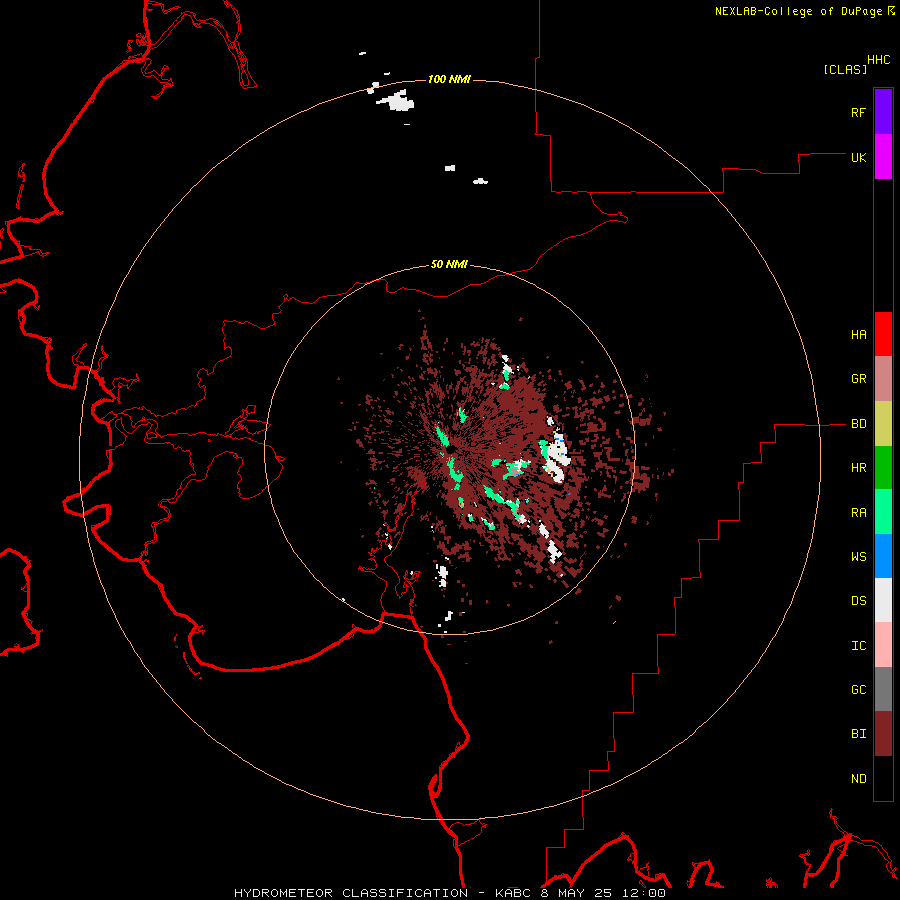
Task: Click the [CLAS] units label
Action: tap(845, 69)
